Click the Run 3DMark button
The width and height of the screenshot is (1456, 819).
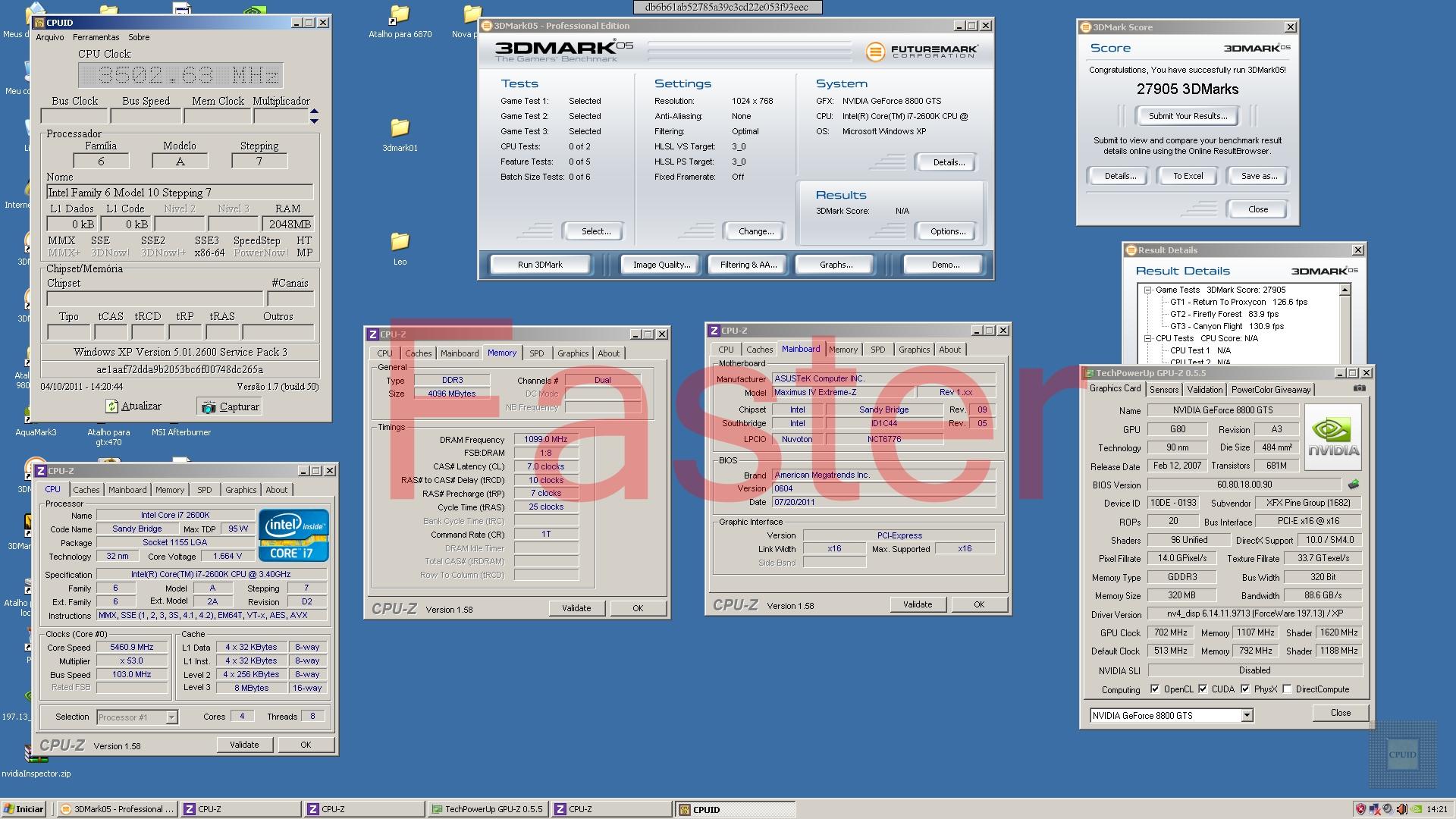click(540, 265)
